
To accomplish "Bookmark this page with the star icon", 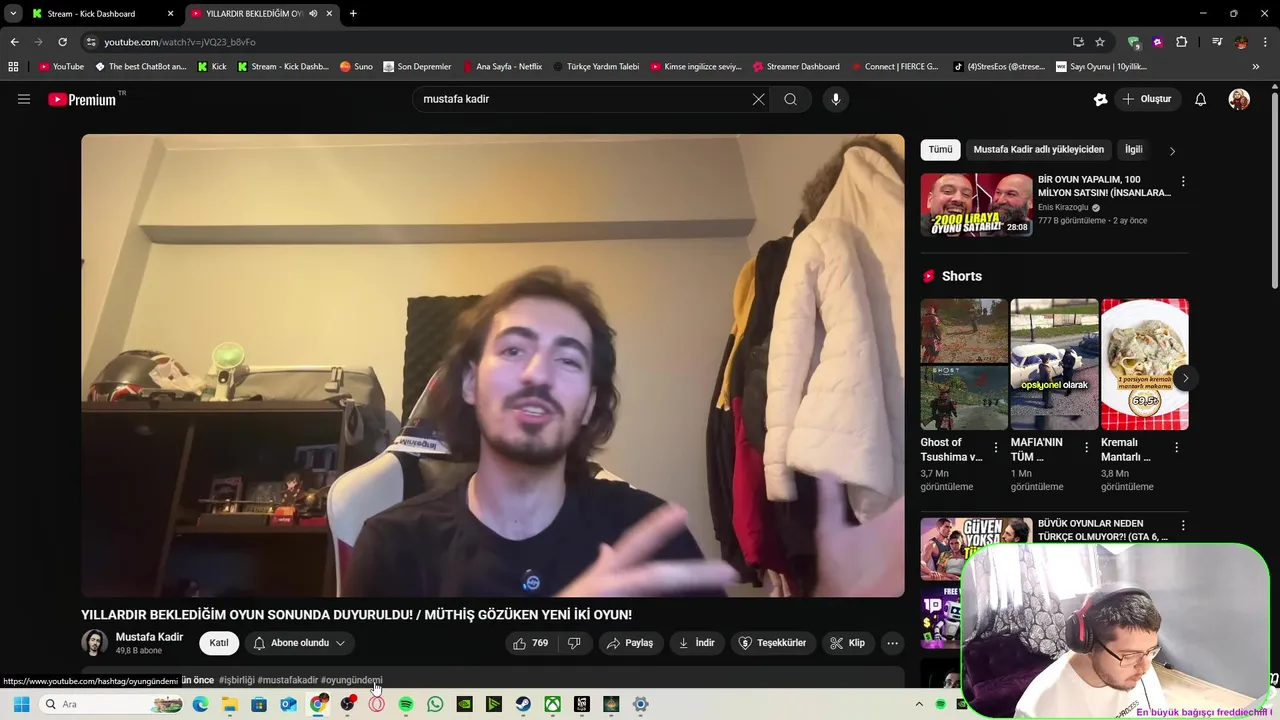I will coord(1100,42).
